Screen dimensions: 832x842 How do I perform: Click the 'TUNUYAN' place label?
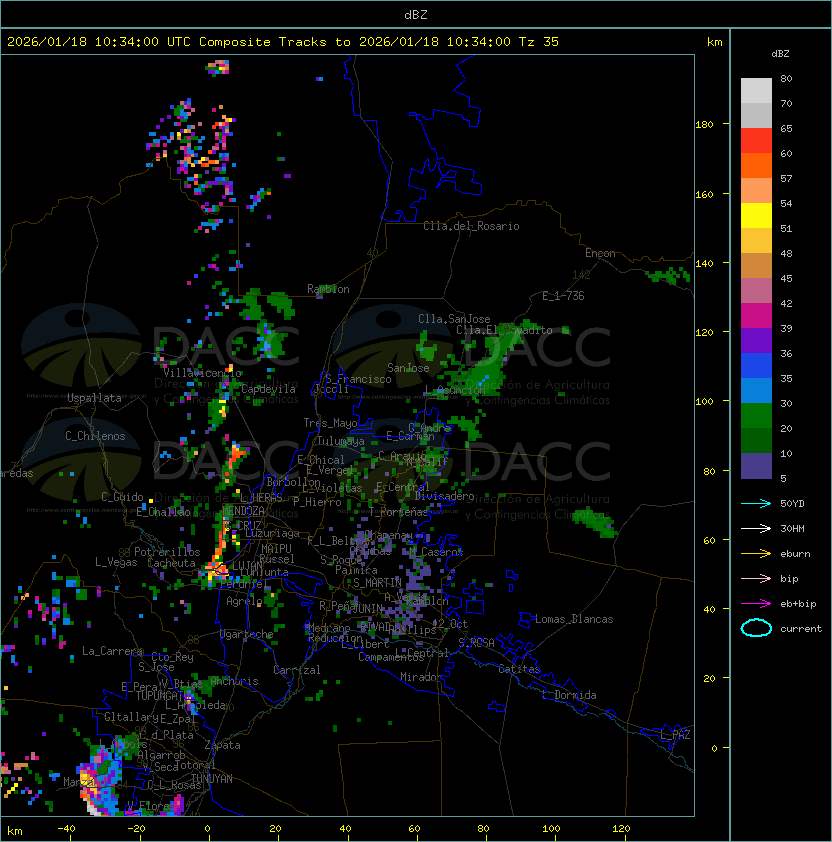pyautogui.click(x=212, y=779)
